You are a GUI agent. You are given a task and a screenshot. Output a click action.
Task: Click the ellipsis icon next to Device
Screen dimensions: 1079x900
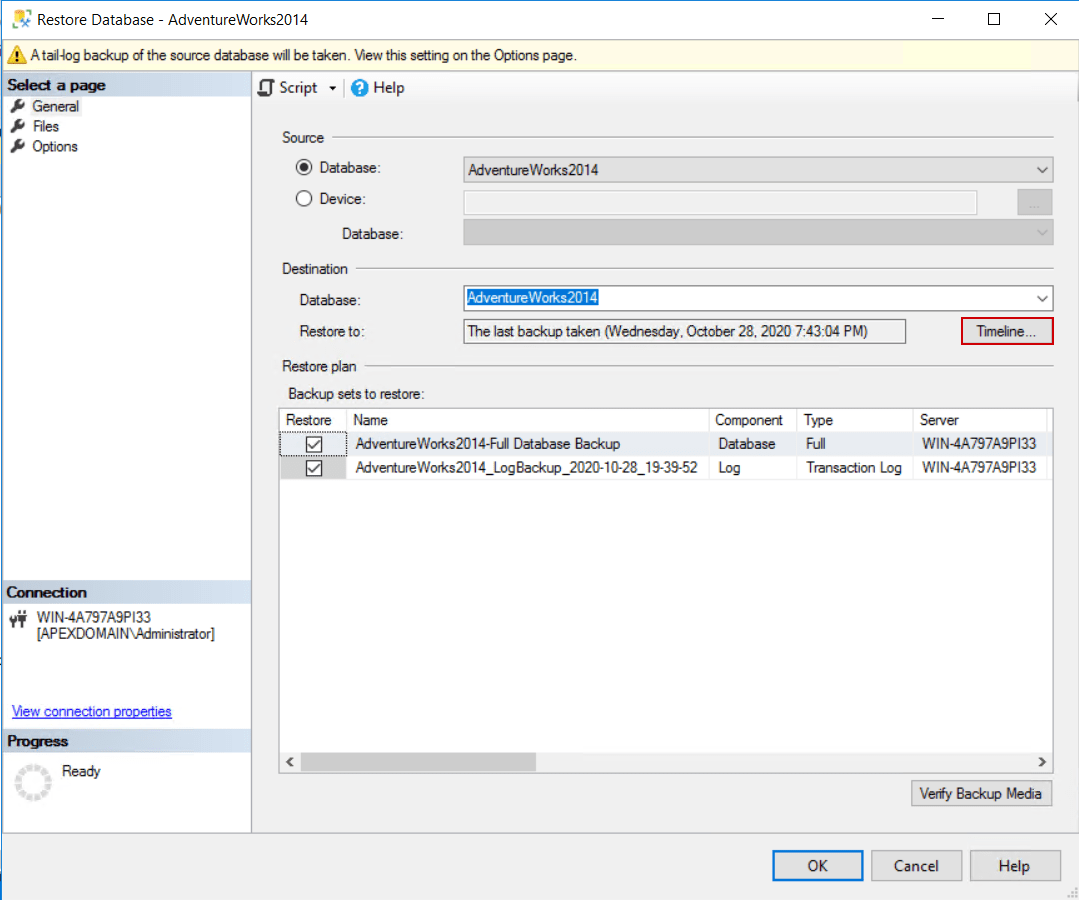(1034, 202)
